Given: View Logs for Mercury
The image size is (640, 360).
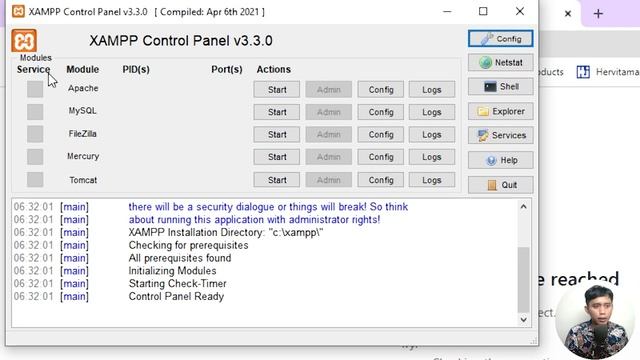Looking at the screenshot, I should pos(432,157).
